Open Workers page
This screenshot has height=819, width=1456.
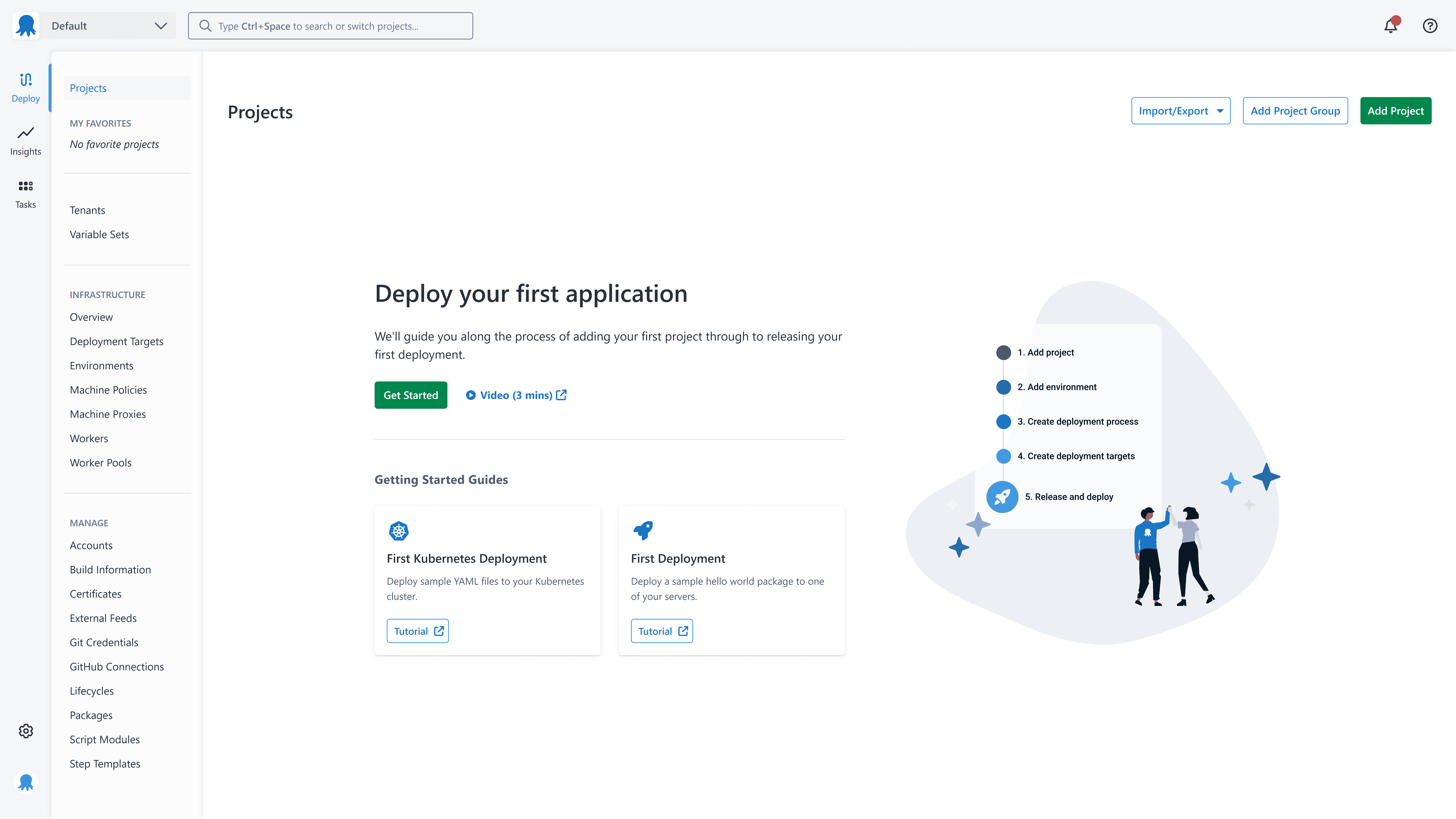pyautogui.click(x=89, y=439)
